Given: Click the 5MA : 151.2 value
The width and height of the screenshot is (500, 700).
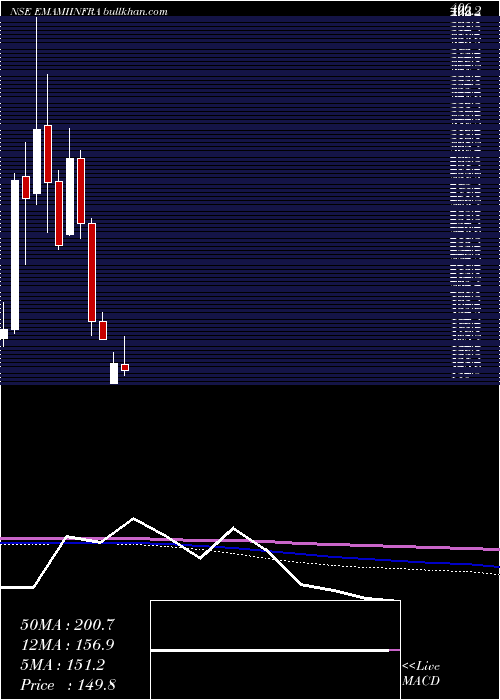Looking at the screenshot, I should (x=62, y=665).
